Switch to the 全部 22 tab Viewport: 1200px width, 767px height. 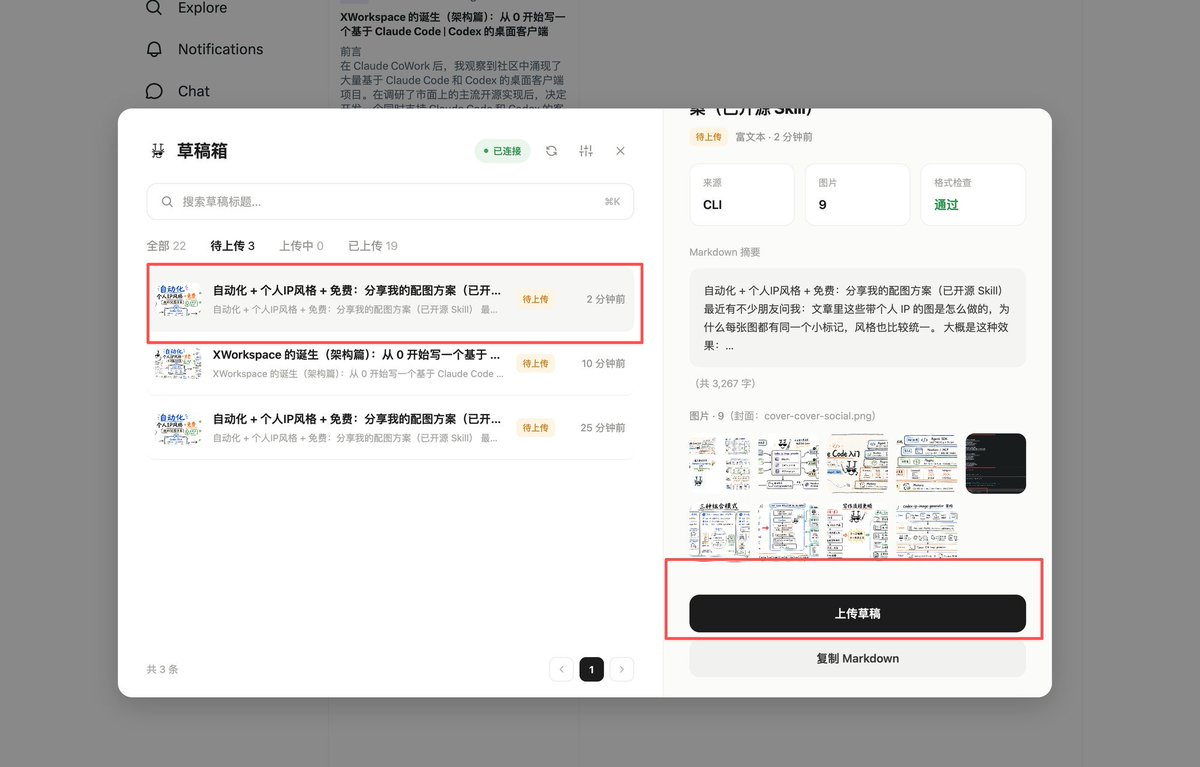(x=166, y=246)
